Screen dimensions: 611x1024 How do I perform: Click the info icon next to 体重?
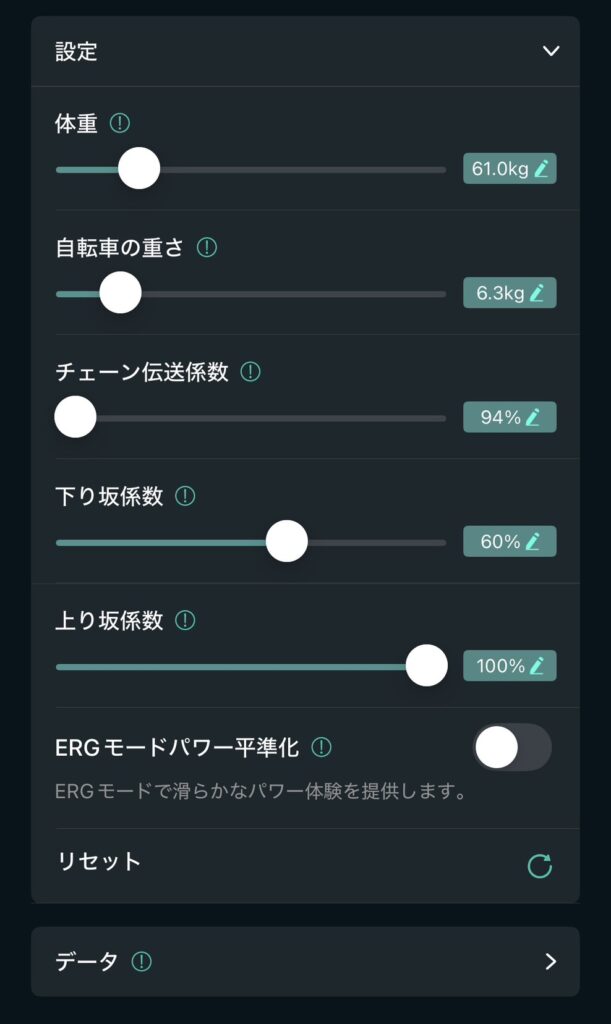120,123
